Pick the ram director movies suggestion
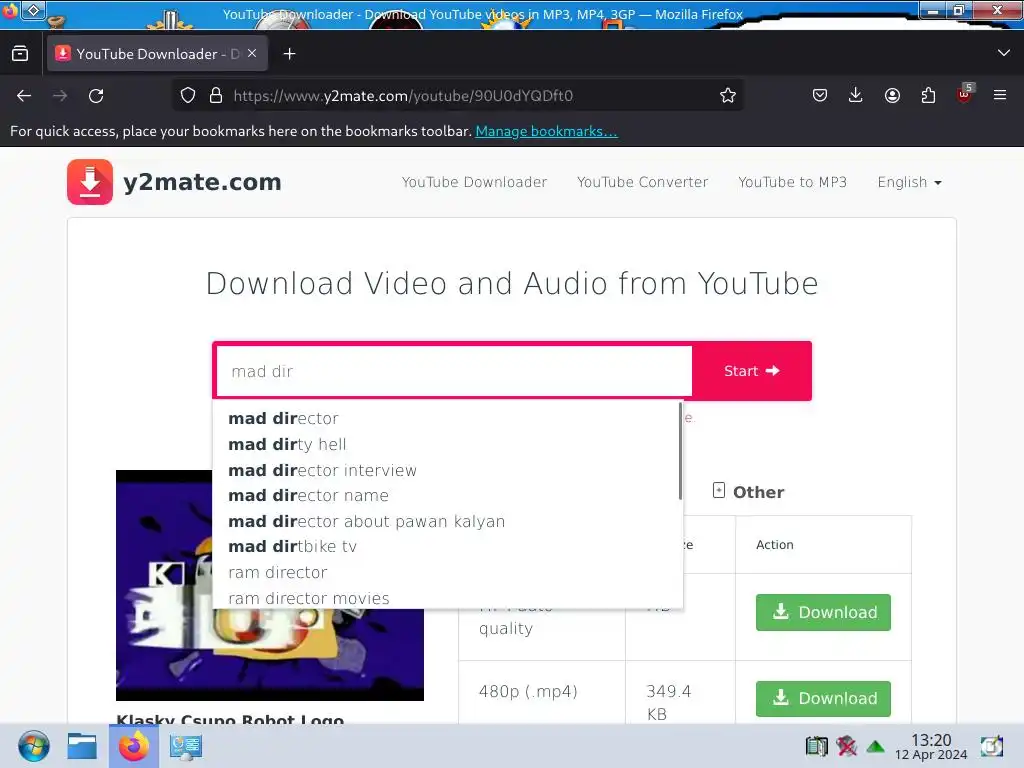1024x768 pixels. tap(446, 598)
